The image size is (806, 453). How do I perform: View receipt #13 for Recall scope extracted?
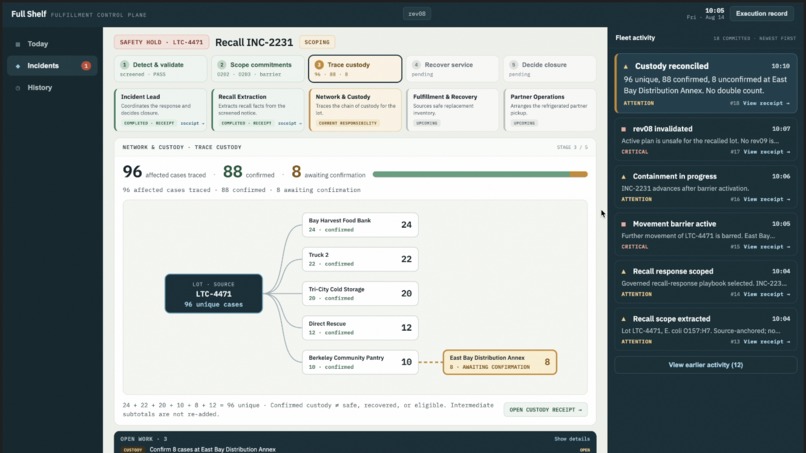(x=766, y=342)
